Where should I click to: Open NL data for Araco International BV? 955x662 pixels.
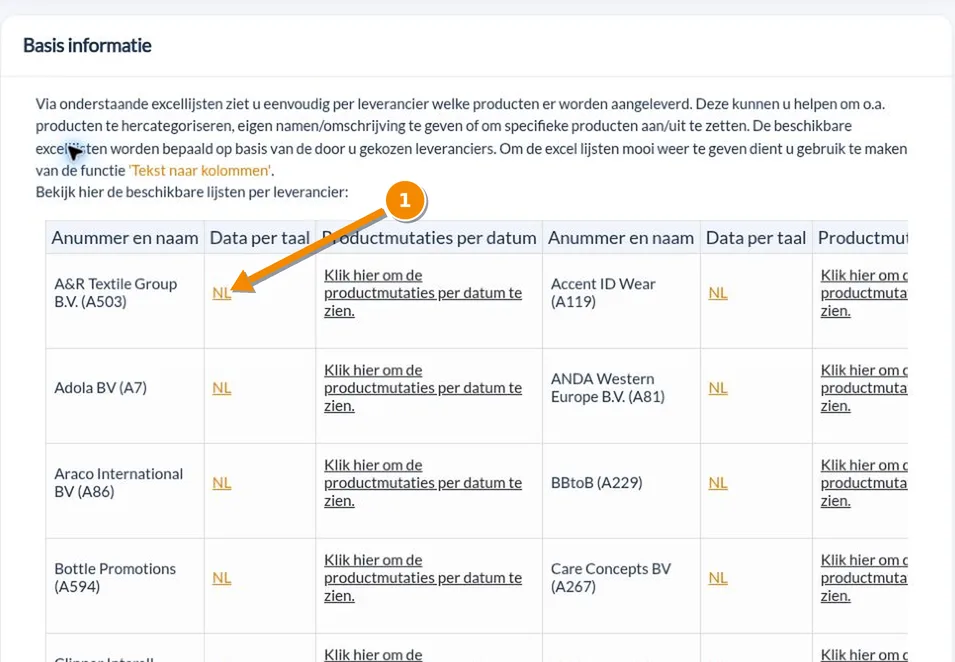pos(222,483)
